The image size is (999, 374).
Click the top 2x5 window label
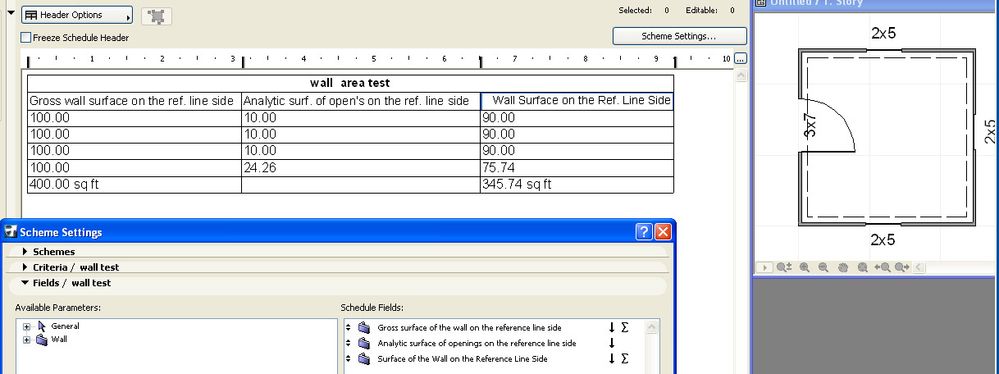[883, 33]
